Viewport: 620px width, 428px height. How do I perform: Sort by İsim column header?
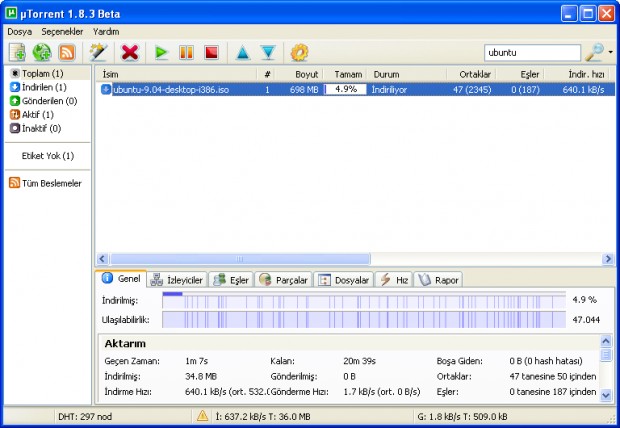click(176, 74)
